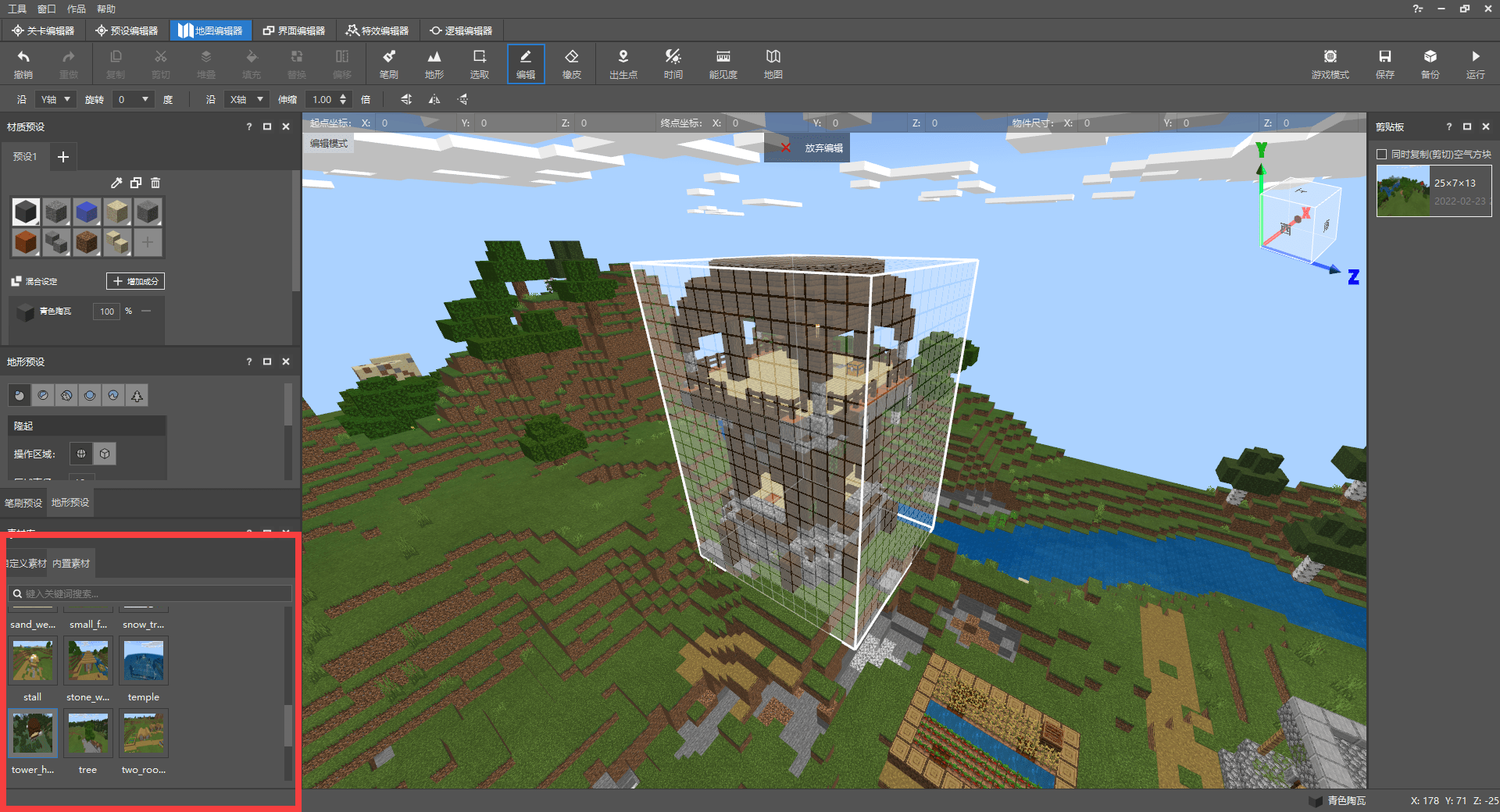Image resolution: width=1500 pixels, height=812 pixels.
Task: Switch to 内置素材 tab
Action: [x=71, y=563]
